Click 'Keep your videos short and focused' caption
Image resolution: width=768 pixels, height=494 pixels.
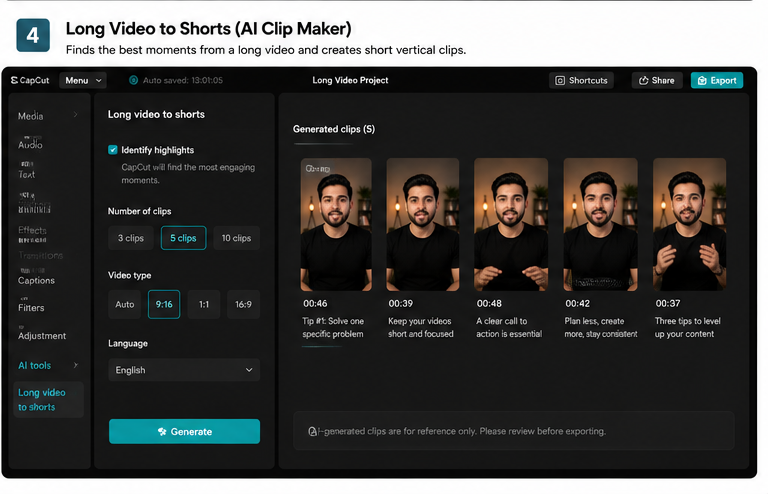[x=421, y=328]
